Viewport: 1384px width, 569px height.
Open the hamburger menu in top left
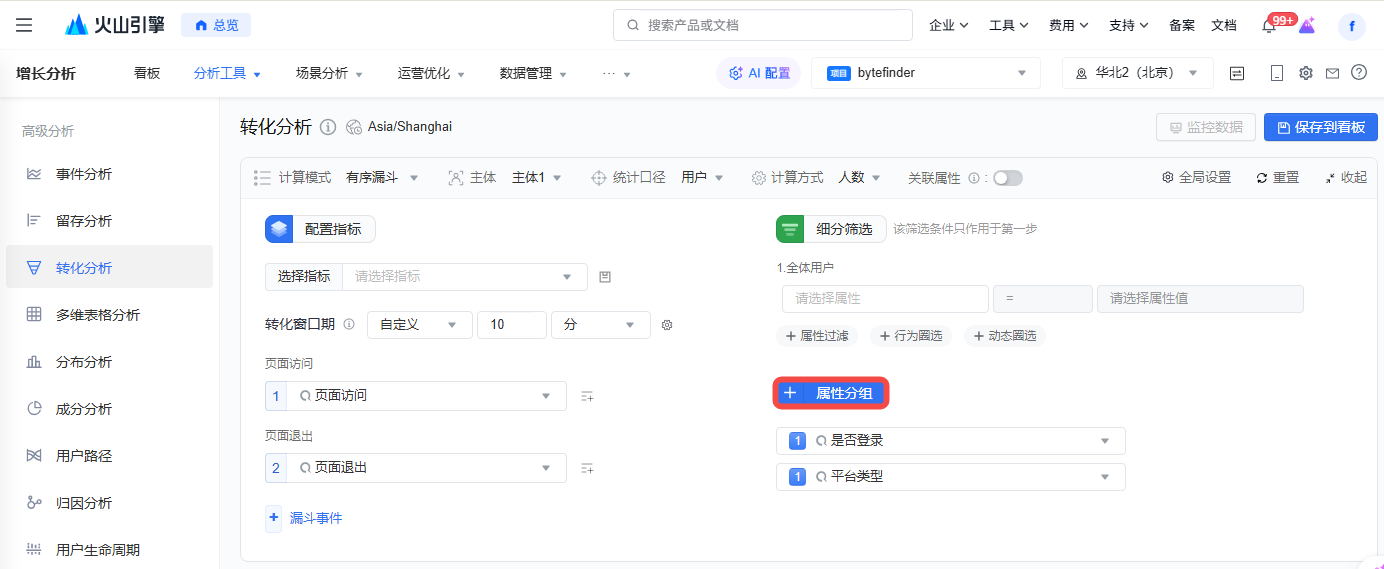[24, 25]
